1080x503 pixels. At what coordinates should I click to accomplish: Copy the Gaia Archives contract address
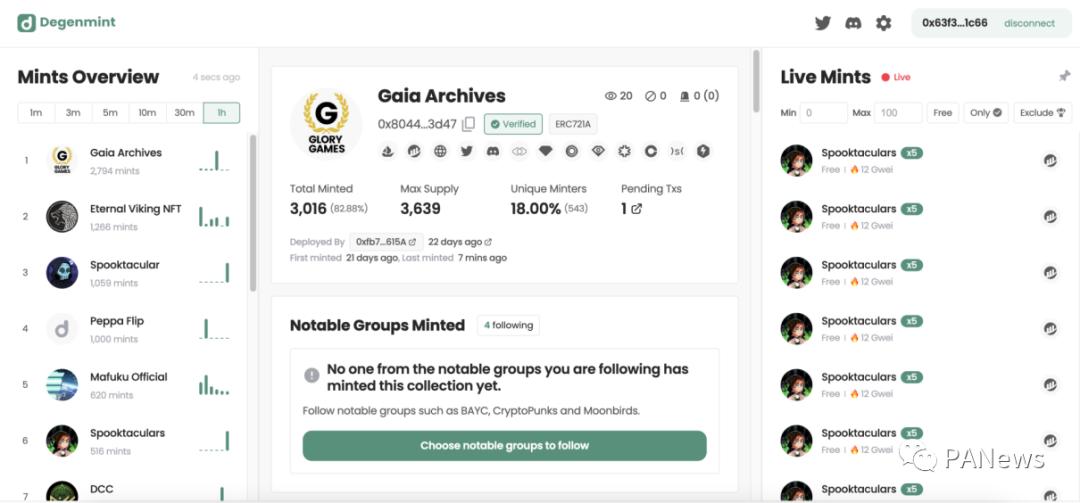tap(468, 124)
